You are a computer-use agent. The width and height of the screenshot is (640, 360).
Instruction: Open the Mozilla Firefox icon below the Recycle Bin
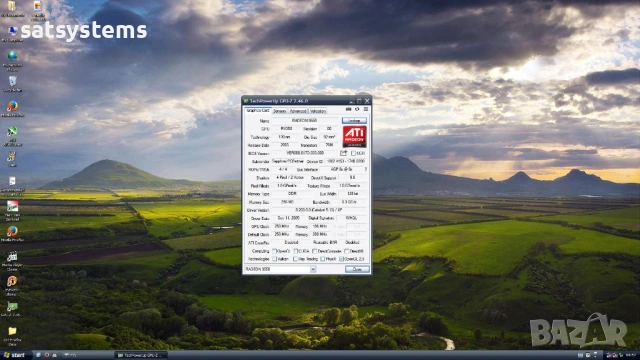12,106
